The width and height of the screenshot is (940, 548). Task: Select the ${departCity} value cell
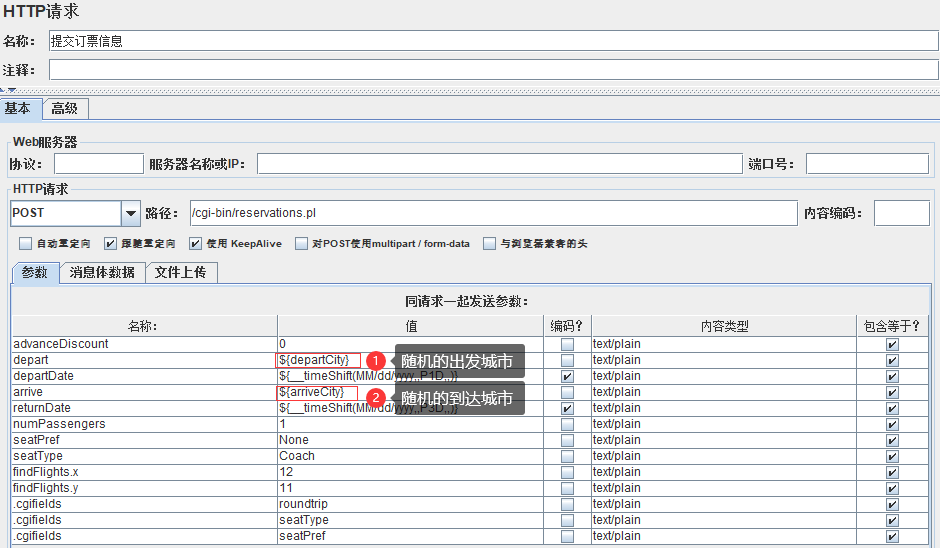pyautogui.click(x=411, y=360)
